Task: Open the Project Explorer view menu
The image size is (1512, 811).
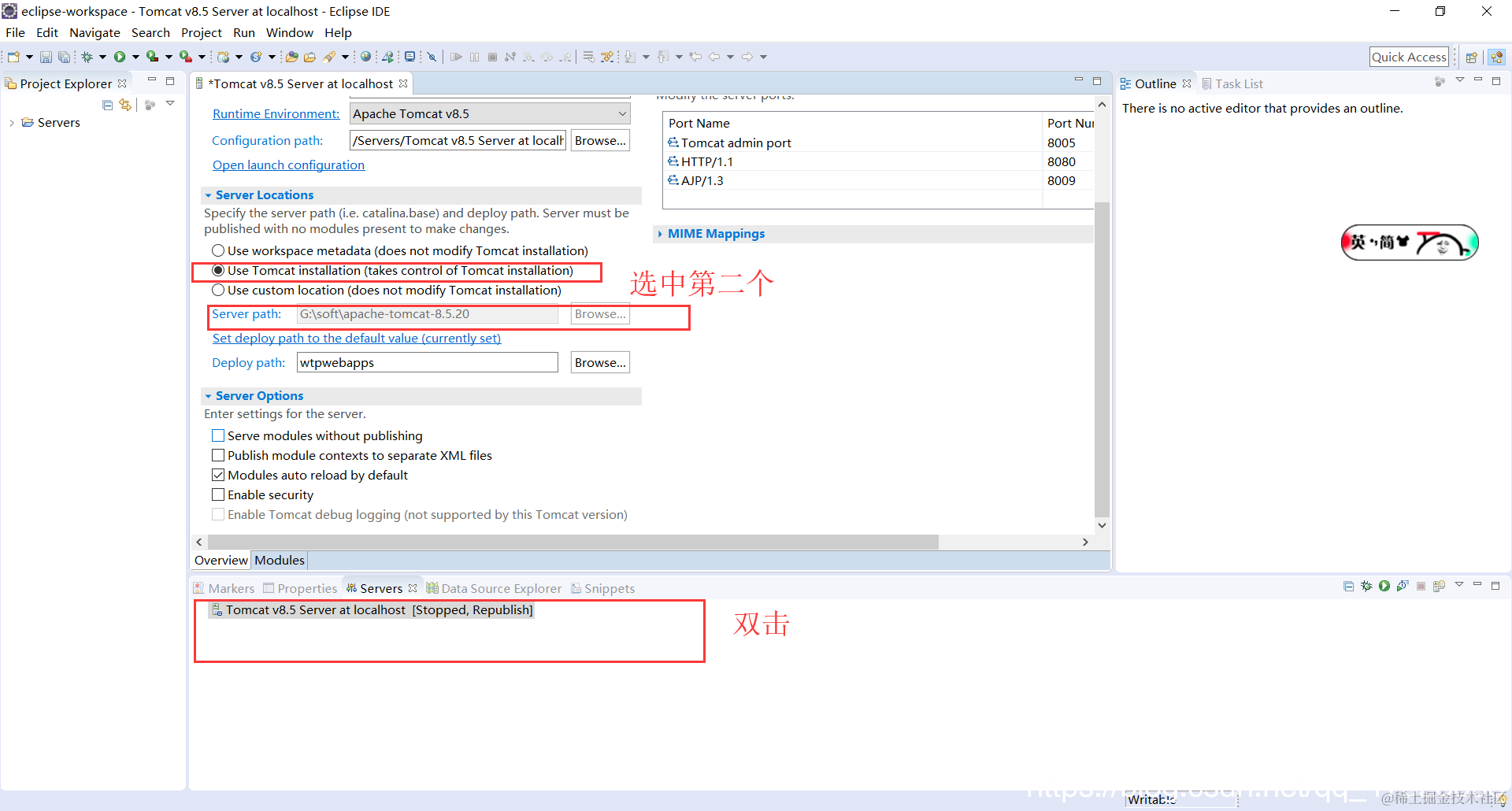Action: [x=170, y=103]
